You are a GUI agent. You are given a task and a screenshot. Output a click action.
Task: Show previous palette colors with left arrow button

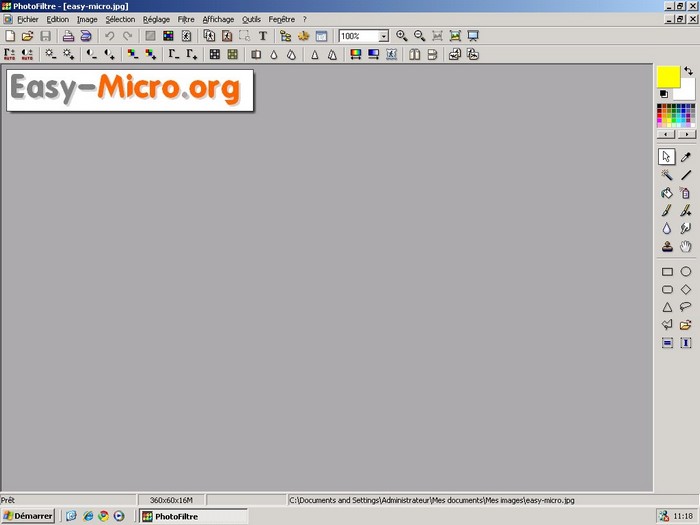click(x=666, y=134)
